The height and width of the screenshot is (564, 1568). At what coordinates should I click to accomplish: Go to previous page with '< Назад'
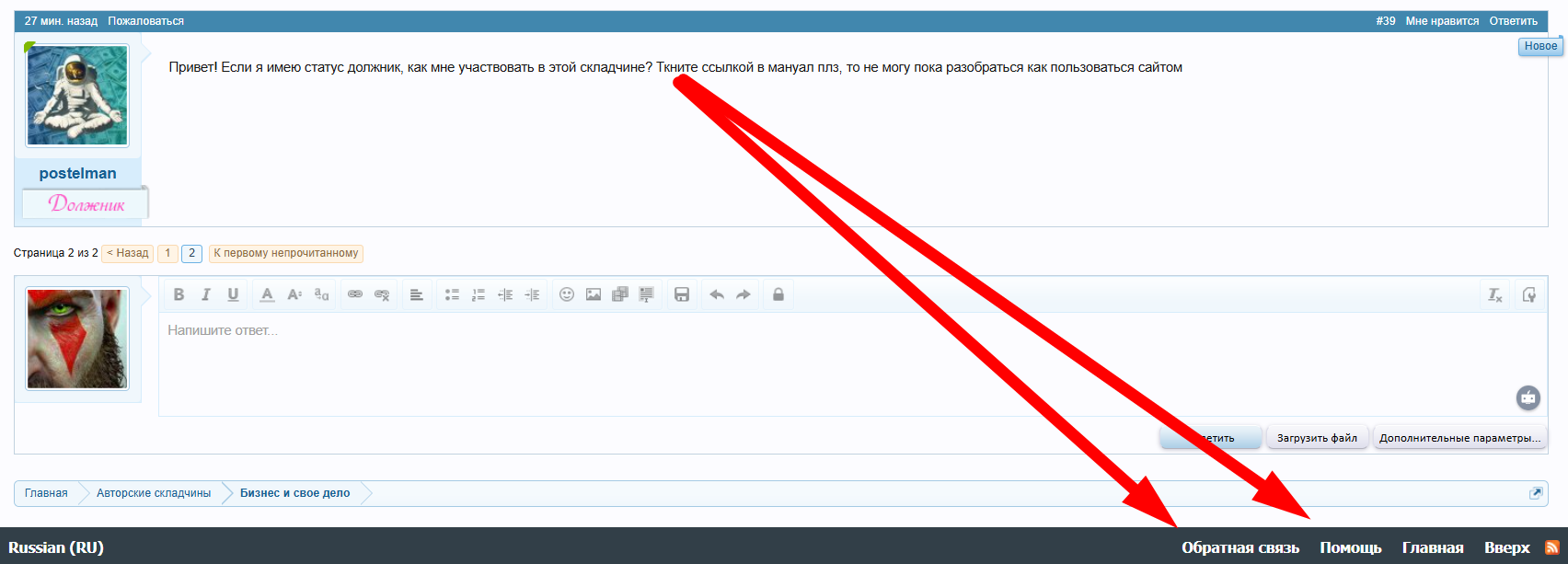coord(128,253)
